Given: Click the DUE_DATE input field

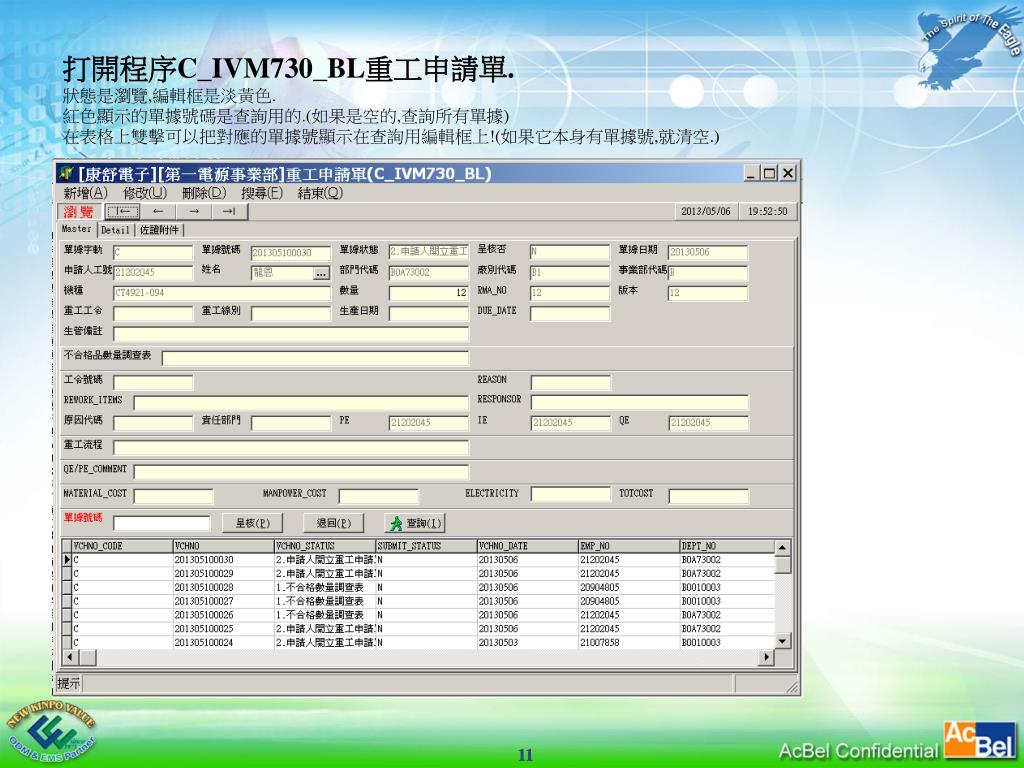Looking at the screenshot, I should (570, 313).
